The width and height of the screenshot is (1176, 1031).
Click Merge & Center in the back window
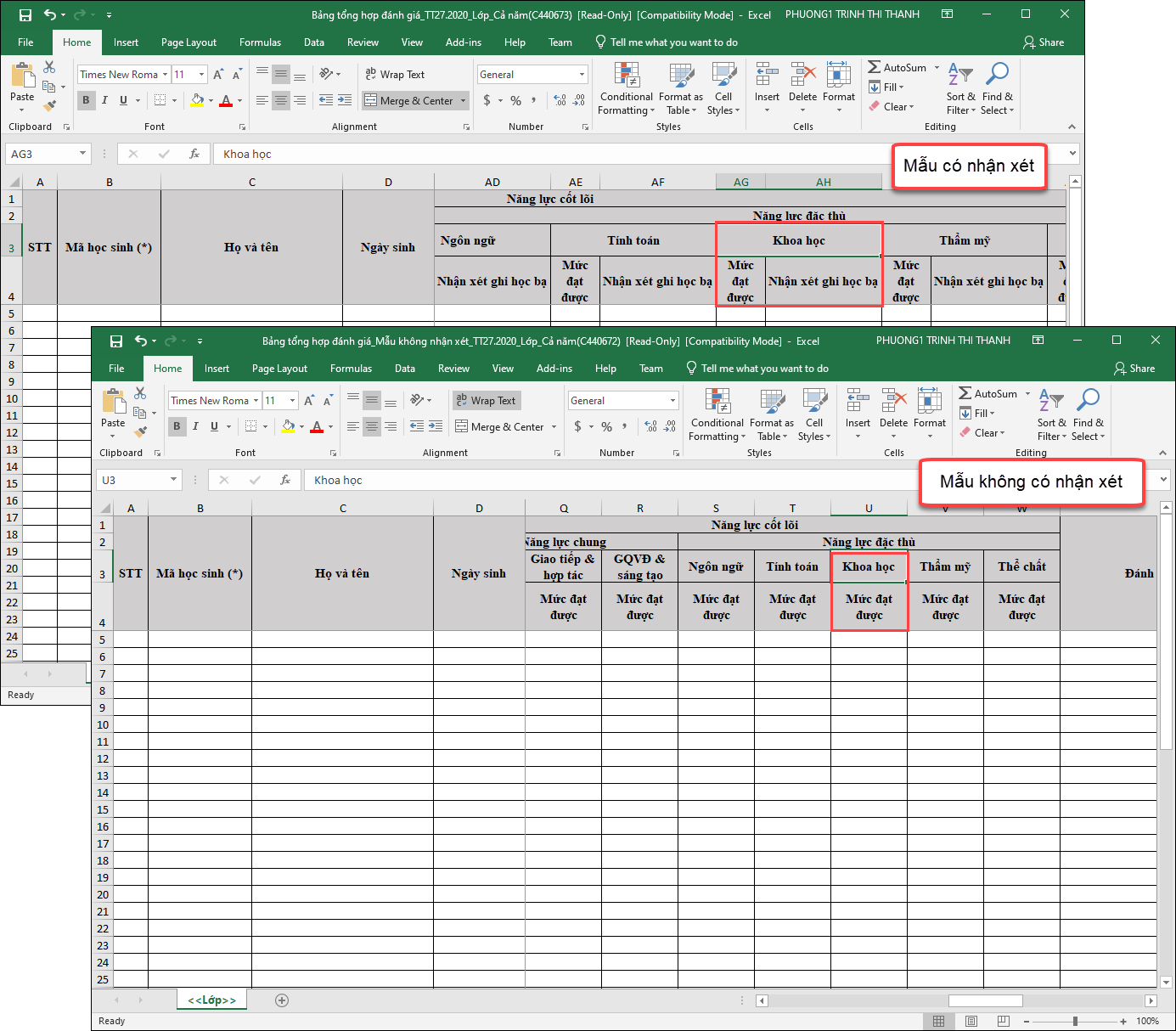pos(408,100)
